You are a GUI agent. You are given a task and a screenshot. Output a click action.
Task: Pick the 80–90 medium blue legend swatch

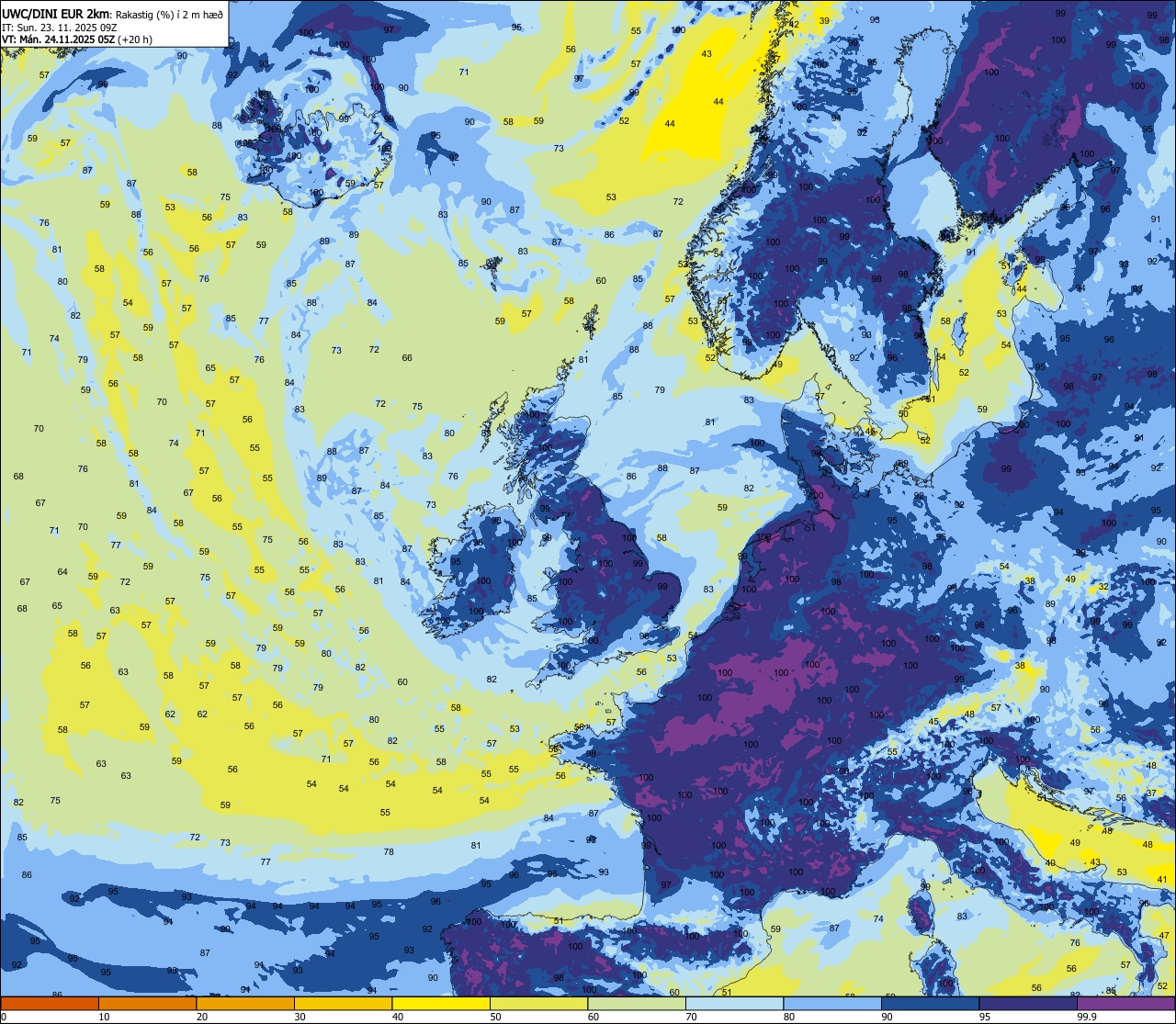coord(832,1003)
